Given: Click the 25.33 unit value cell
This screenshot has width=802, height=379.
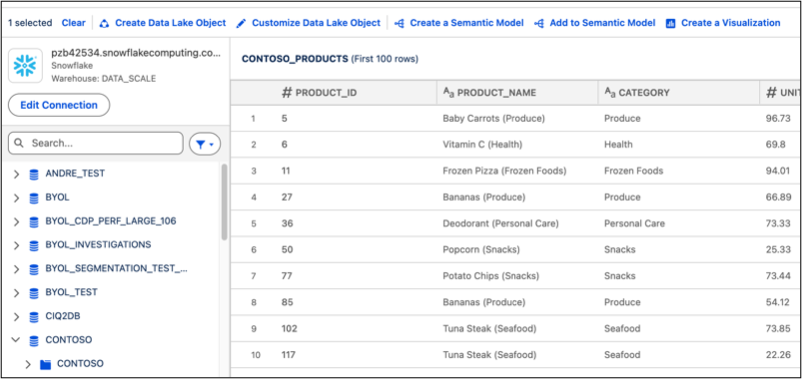Looking at the screenshot, I should tap(778, 250).
